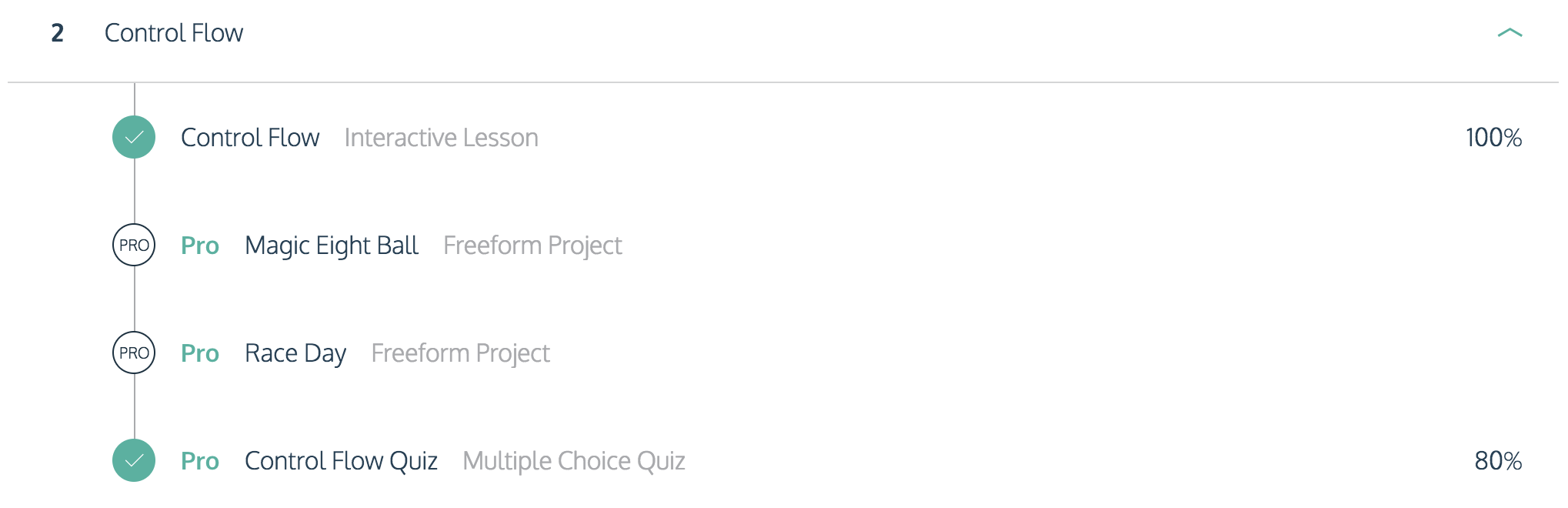The width and height of the screenshot is (1568, 508).
Task: Click Freeform Project label beside Magic Eight Ball
Action: coord(532,246)
